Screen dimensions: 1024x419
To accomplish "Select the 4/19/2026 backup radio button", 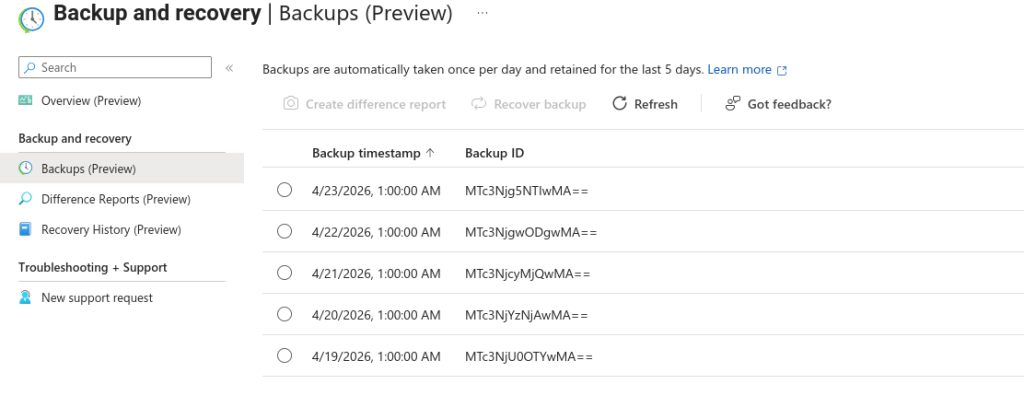I will tap(285, 356).
